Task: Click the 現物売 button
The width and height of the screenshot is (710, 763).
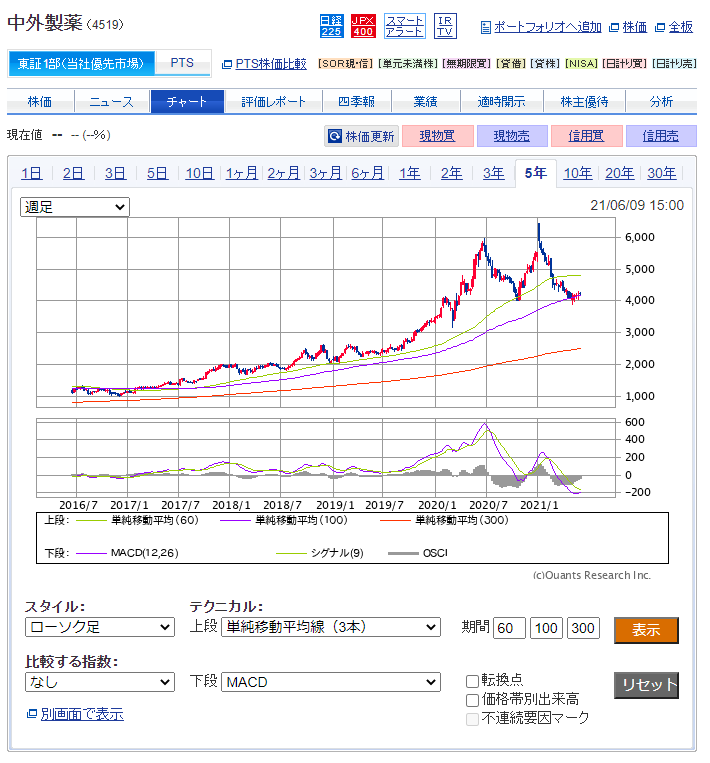Action: click(512, 136)
